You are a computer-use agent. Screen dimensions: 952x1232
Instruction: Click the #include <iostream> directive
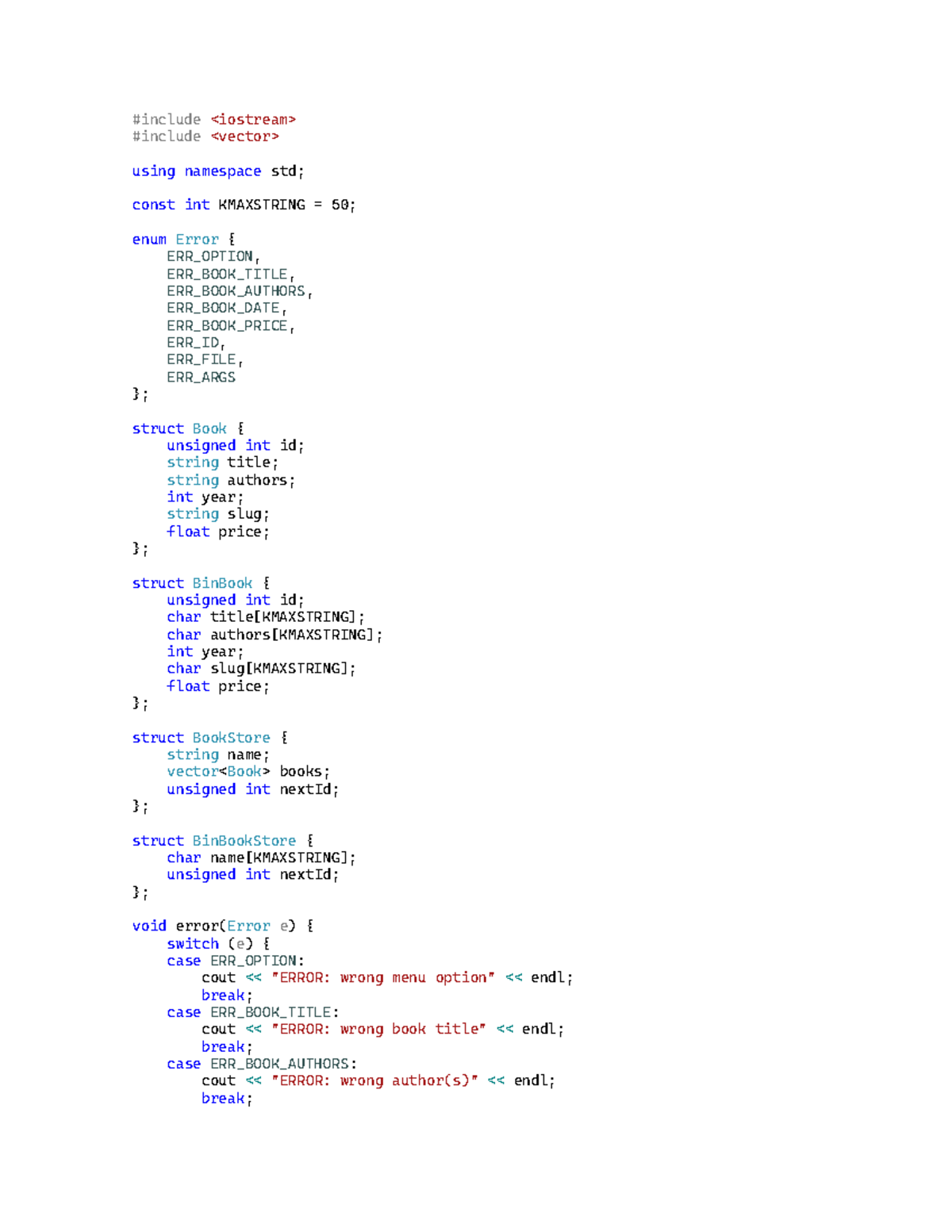214,119
